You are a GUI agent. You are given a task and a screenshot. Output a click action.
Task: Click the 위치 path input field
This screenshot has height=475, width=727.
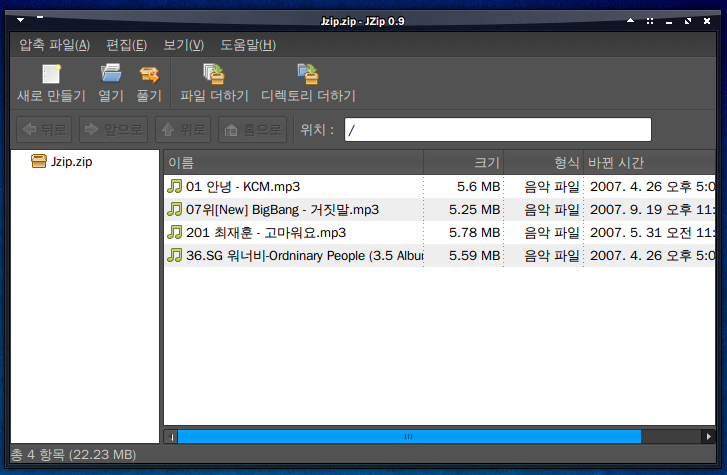click(497, 129)
